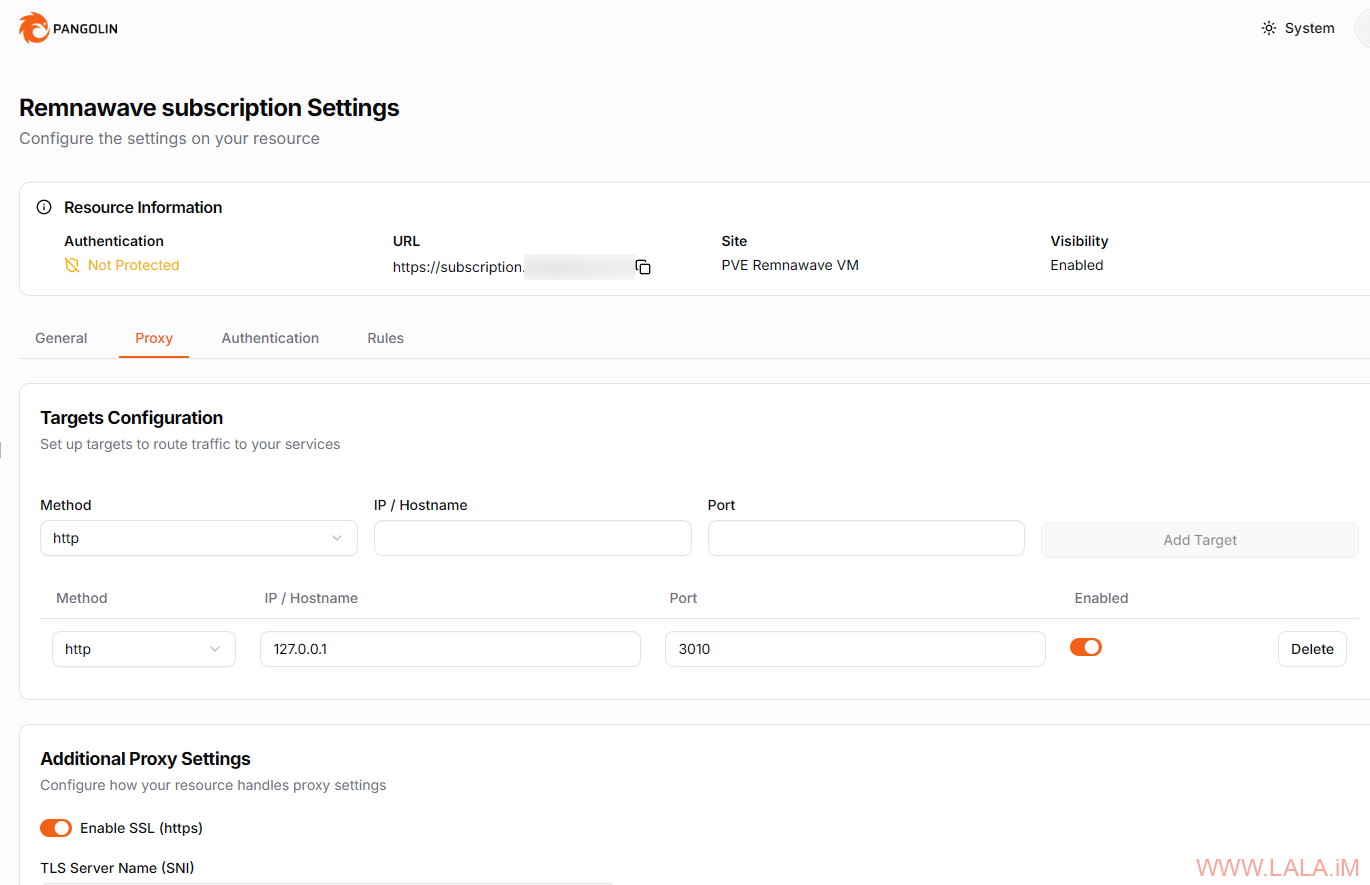Screen dimensions: 1370x885
Task: Edit the 127.0.0.1 hostname field
Action: pyautogui.click(x=450, y=649)
